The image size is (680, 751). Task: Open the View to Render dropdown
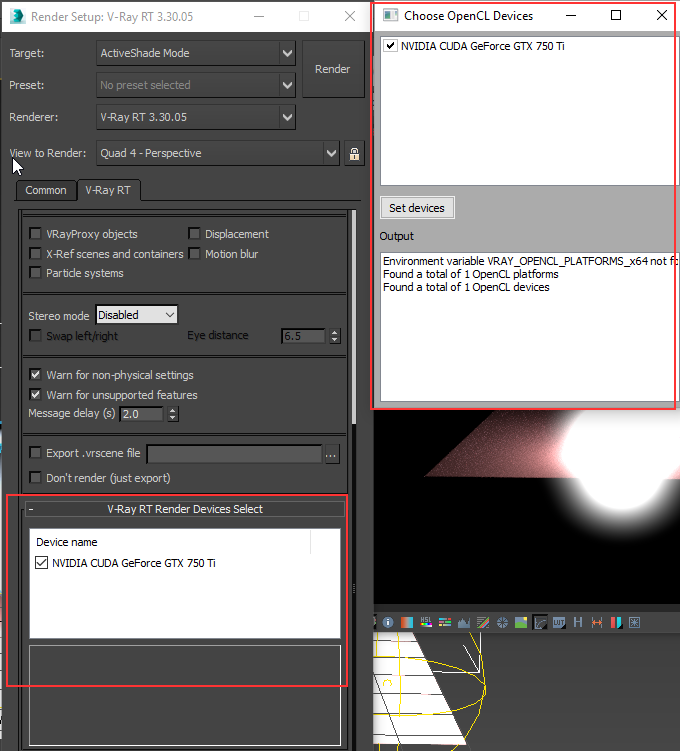[218, 153]
